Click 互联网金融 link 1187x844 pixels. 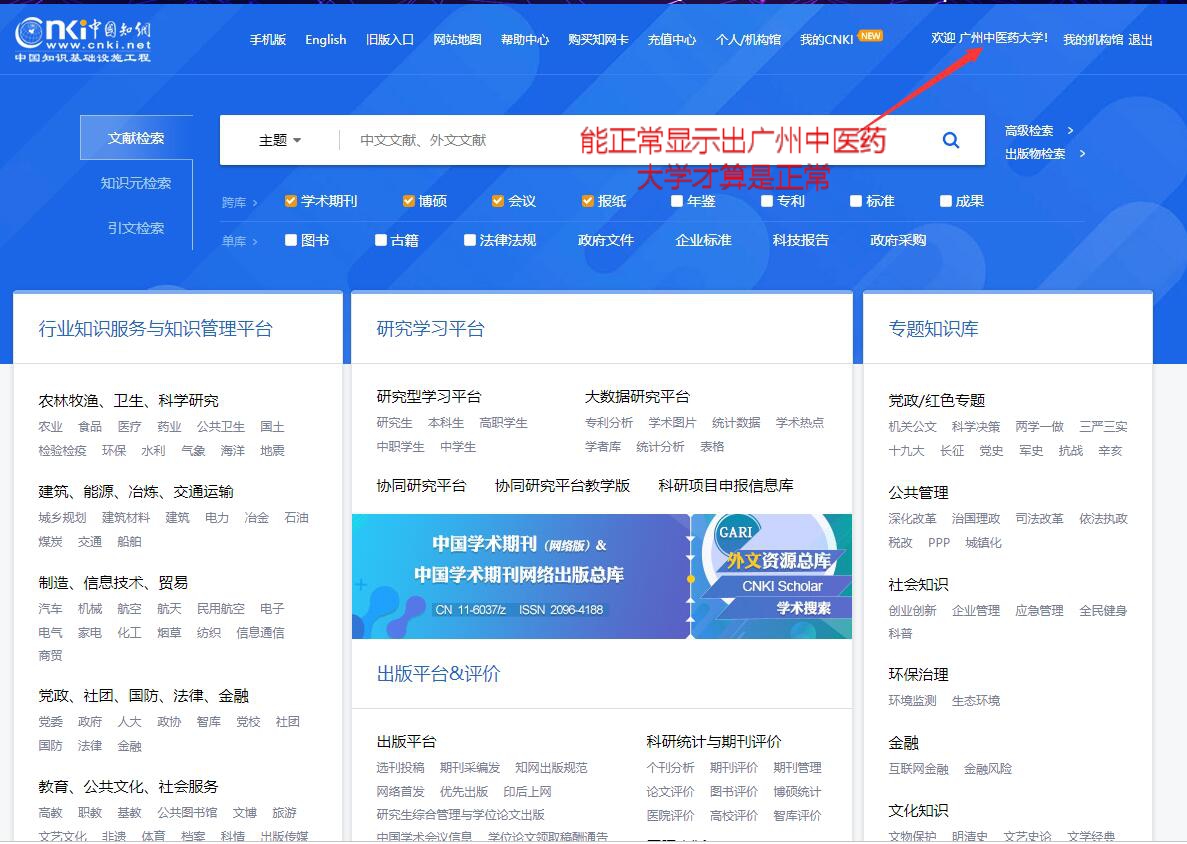pos(918,768)
